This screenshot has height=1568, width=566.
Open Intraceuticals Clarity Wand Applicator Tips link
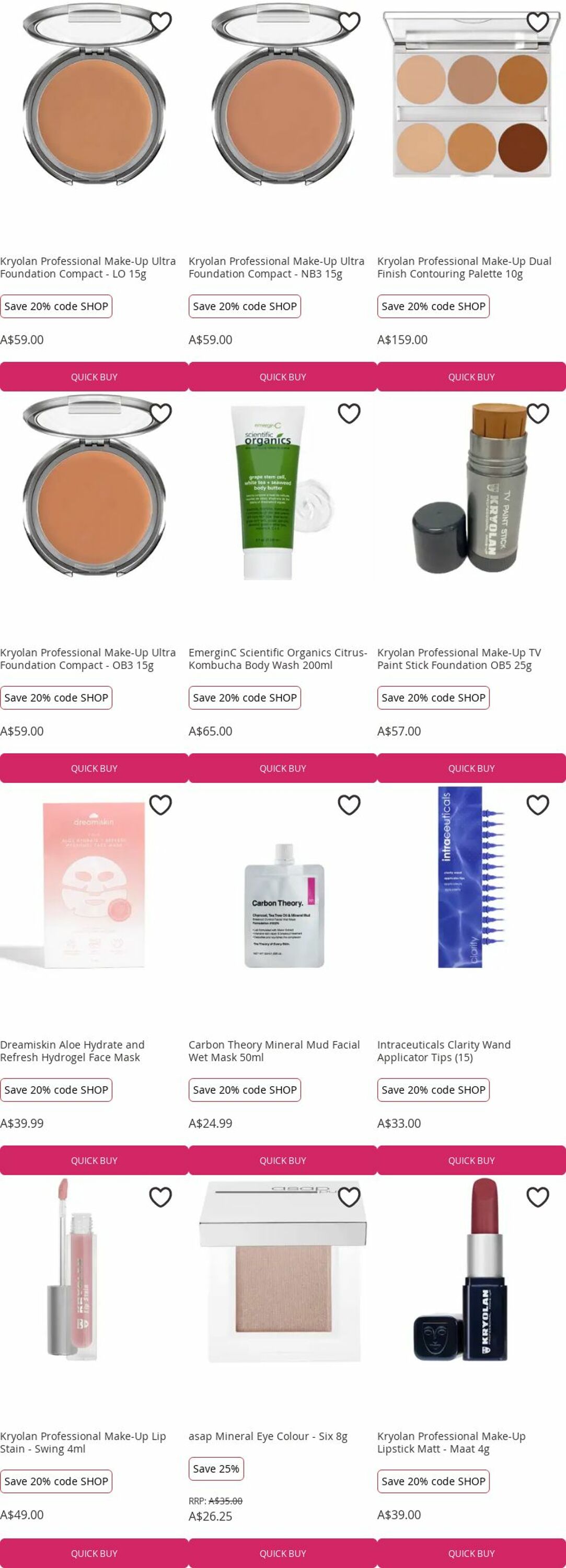[x=444, y=1051]
